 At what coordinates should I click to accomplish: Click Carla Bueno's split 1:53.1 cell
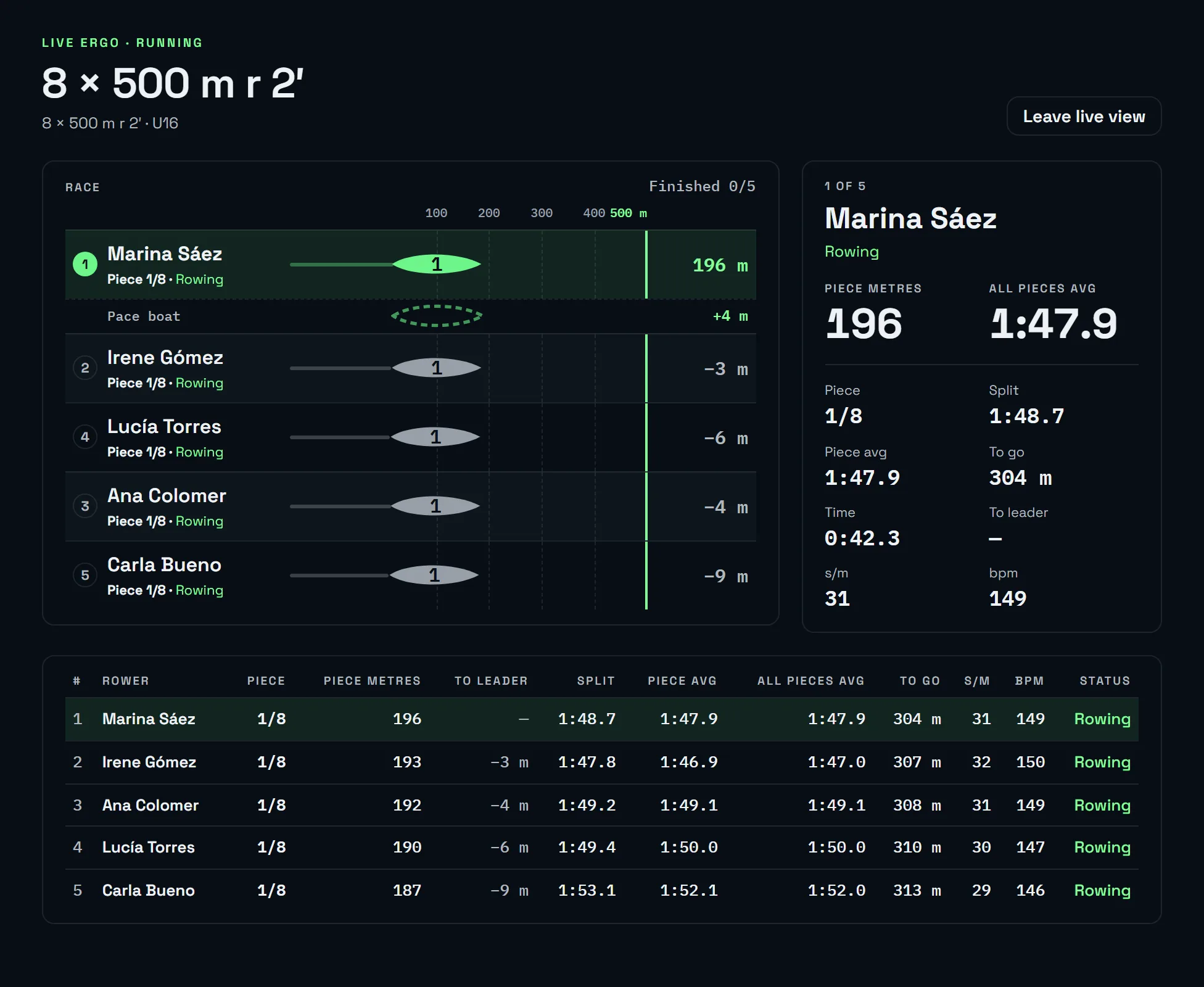point(587,890)
